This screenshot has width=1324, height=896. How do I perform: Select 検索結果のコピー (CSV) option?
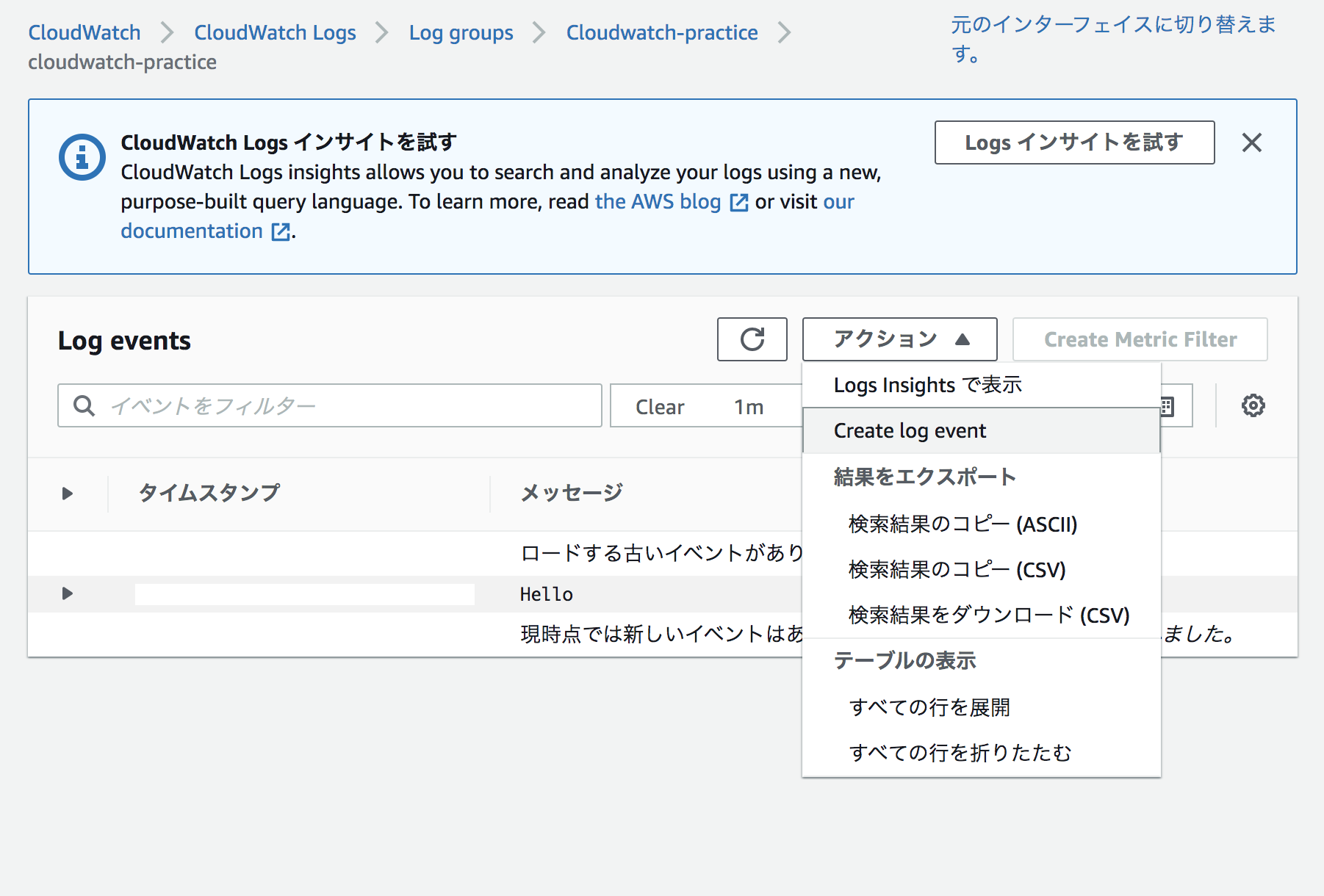[x=956, y=569]
